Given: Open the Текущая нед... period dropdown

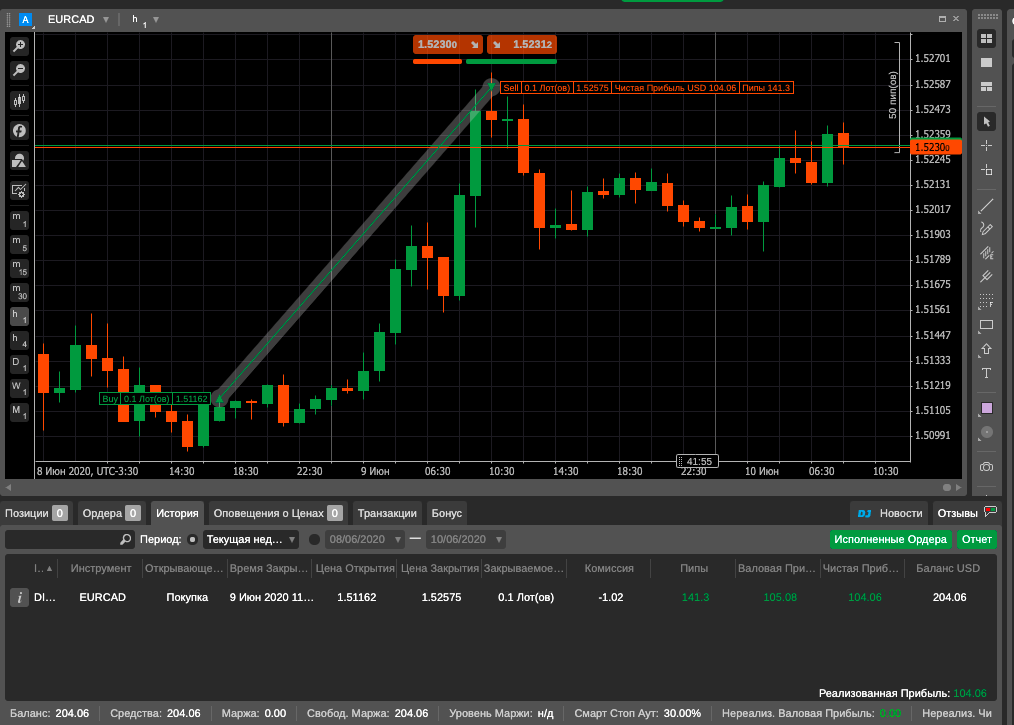Looking at the screenshot, I should point(251,539).
